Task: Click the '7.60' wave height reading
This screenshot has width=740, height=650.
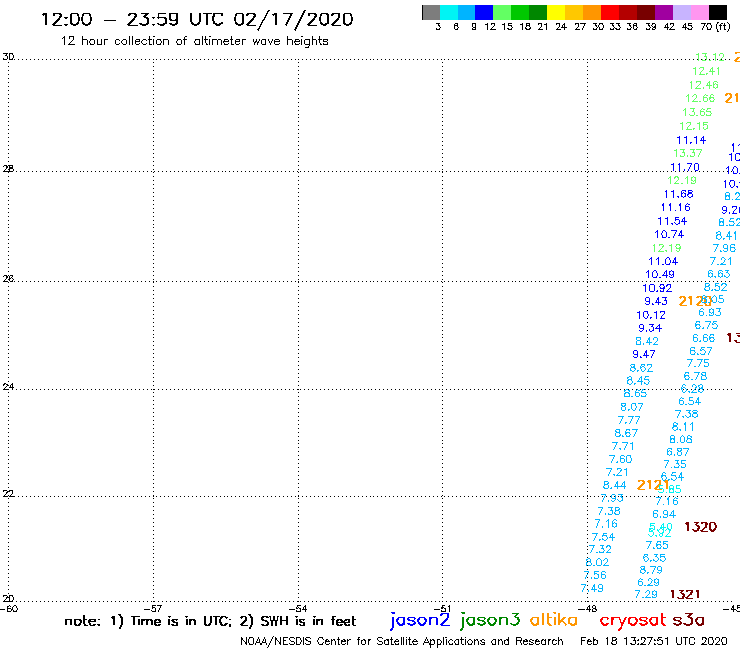Action: pos(620,459)
